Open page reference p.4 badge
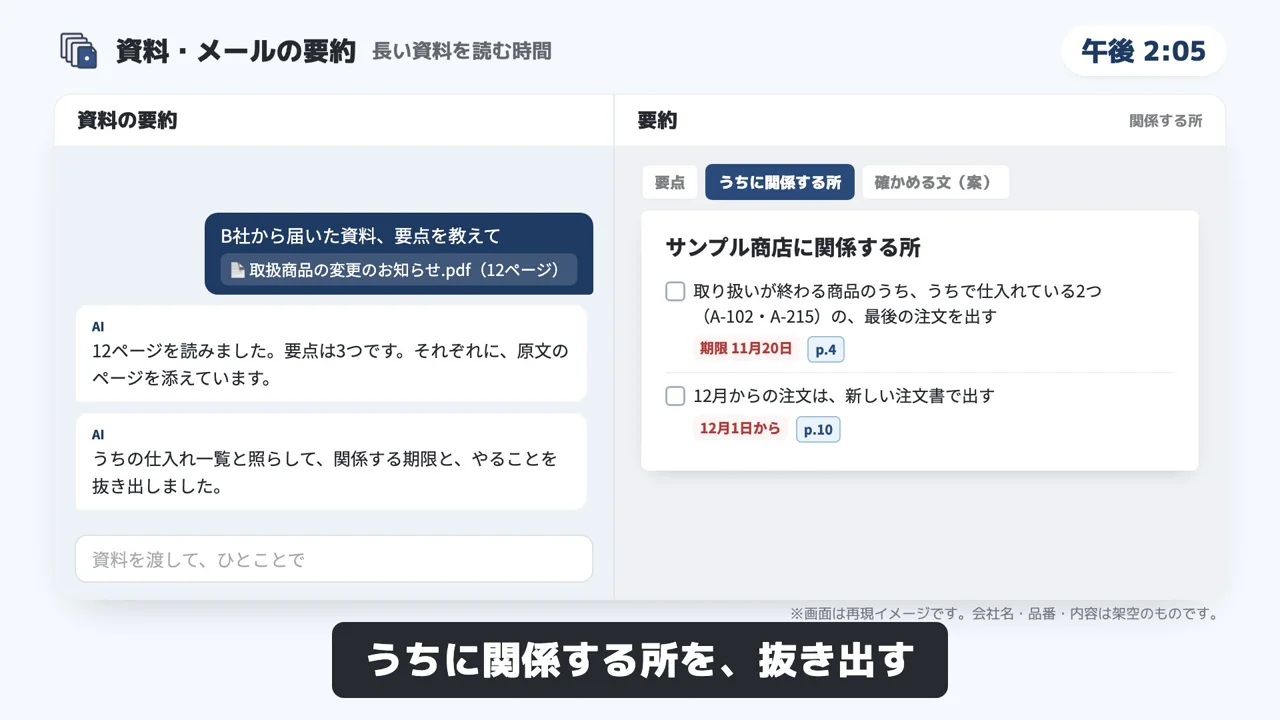This screenshot has width=1280, height=720. pyautogui.click(x=826, y=349)
